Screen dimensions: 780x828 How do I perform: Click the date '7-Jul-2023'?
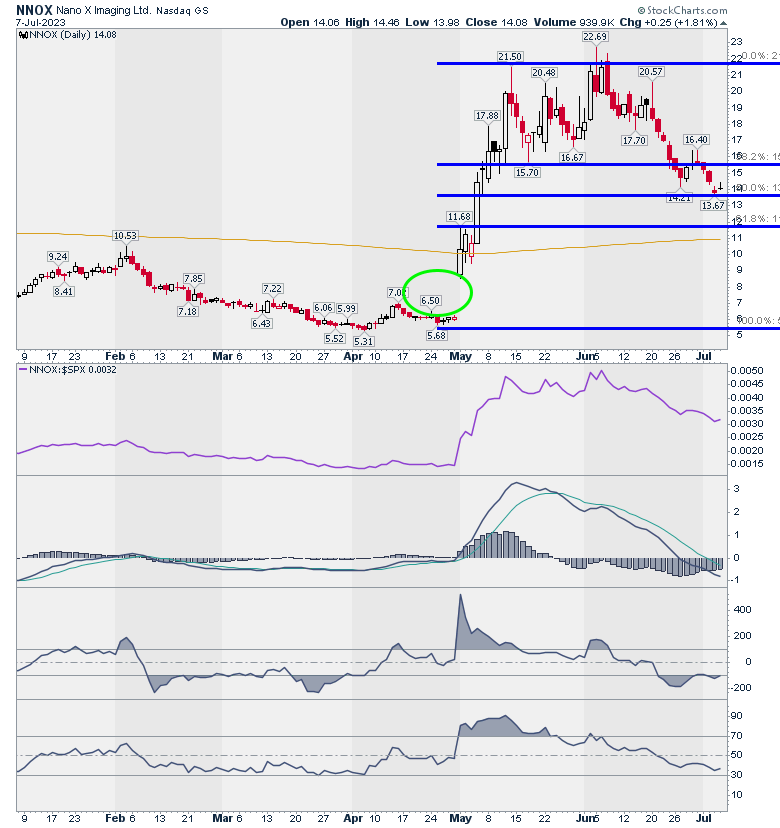coord(41,23)
